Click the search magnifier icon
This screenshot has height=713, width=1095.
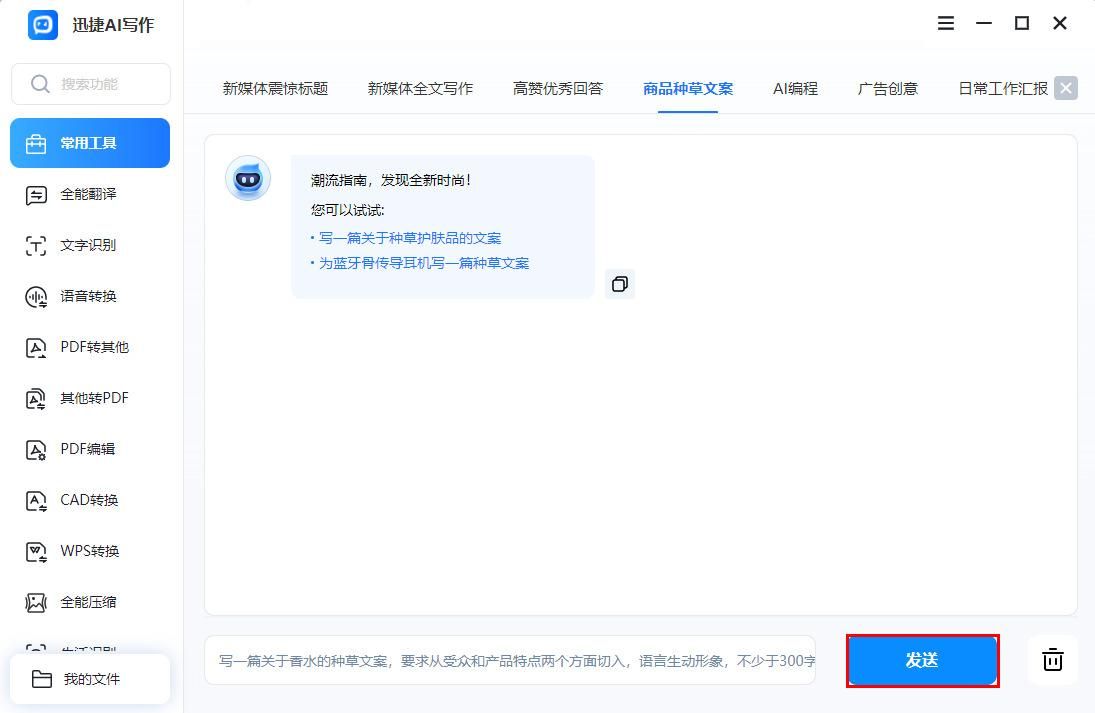tap(40, 84)
